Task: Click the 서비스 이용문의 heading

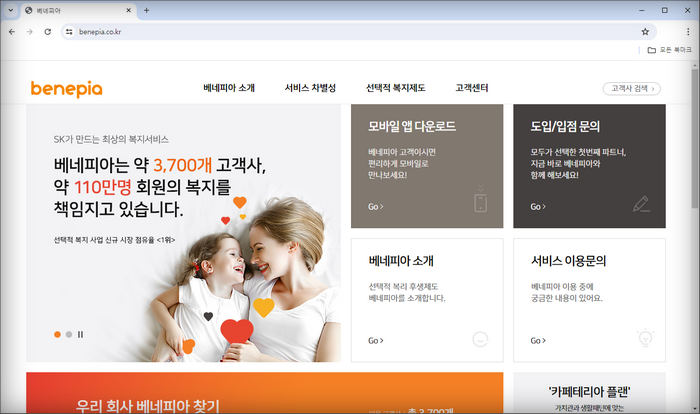Action: pos(568,260)
